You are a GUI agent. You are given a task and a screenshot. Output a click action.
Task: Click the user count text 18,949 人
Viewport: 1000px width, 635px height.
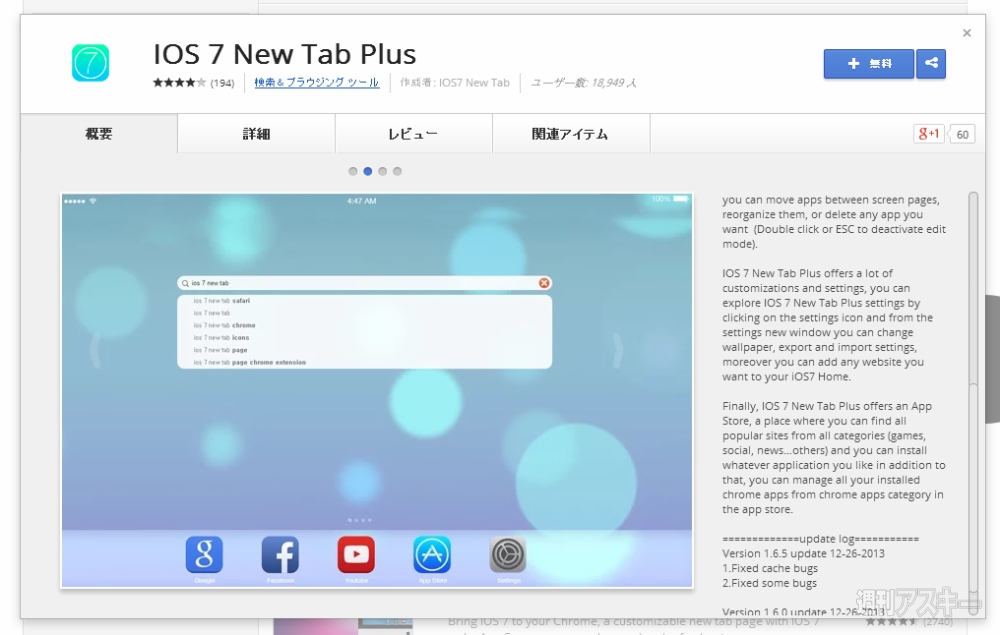(584, 83)
